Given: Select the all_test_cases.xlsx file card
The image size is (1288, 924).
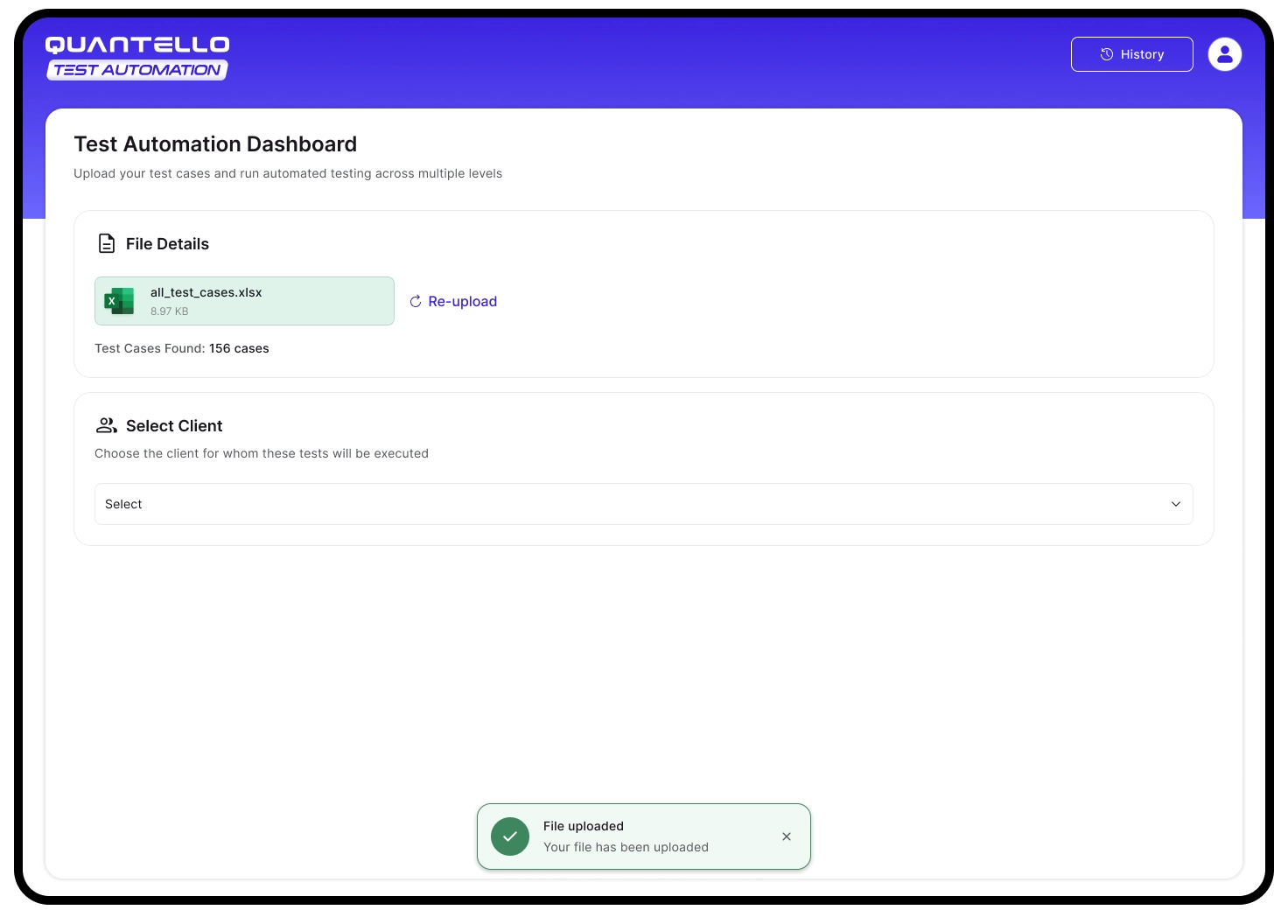Looking at the screenshot, I should pos(244,301).
